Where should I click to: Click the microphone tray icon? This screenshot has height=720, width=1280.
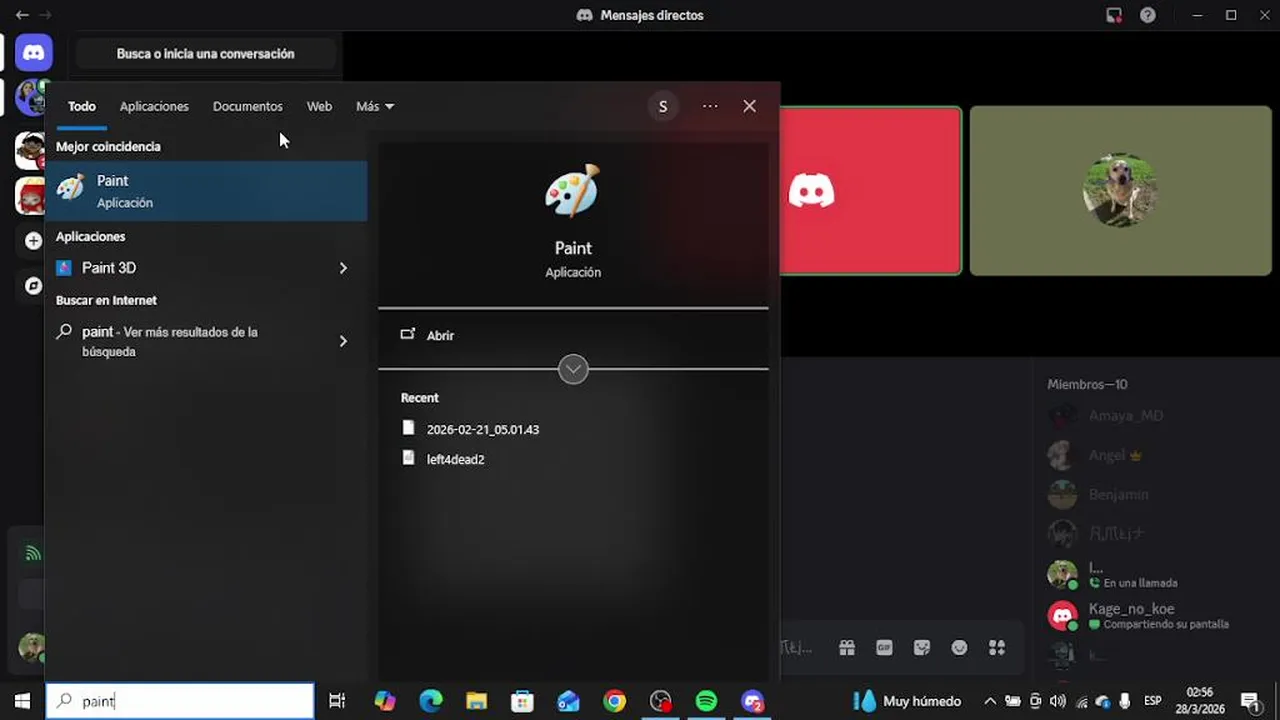(x=1125, y=701)
